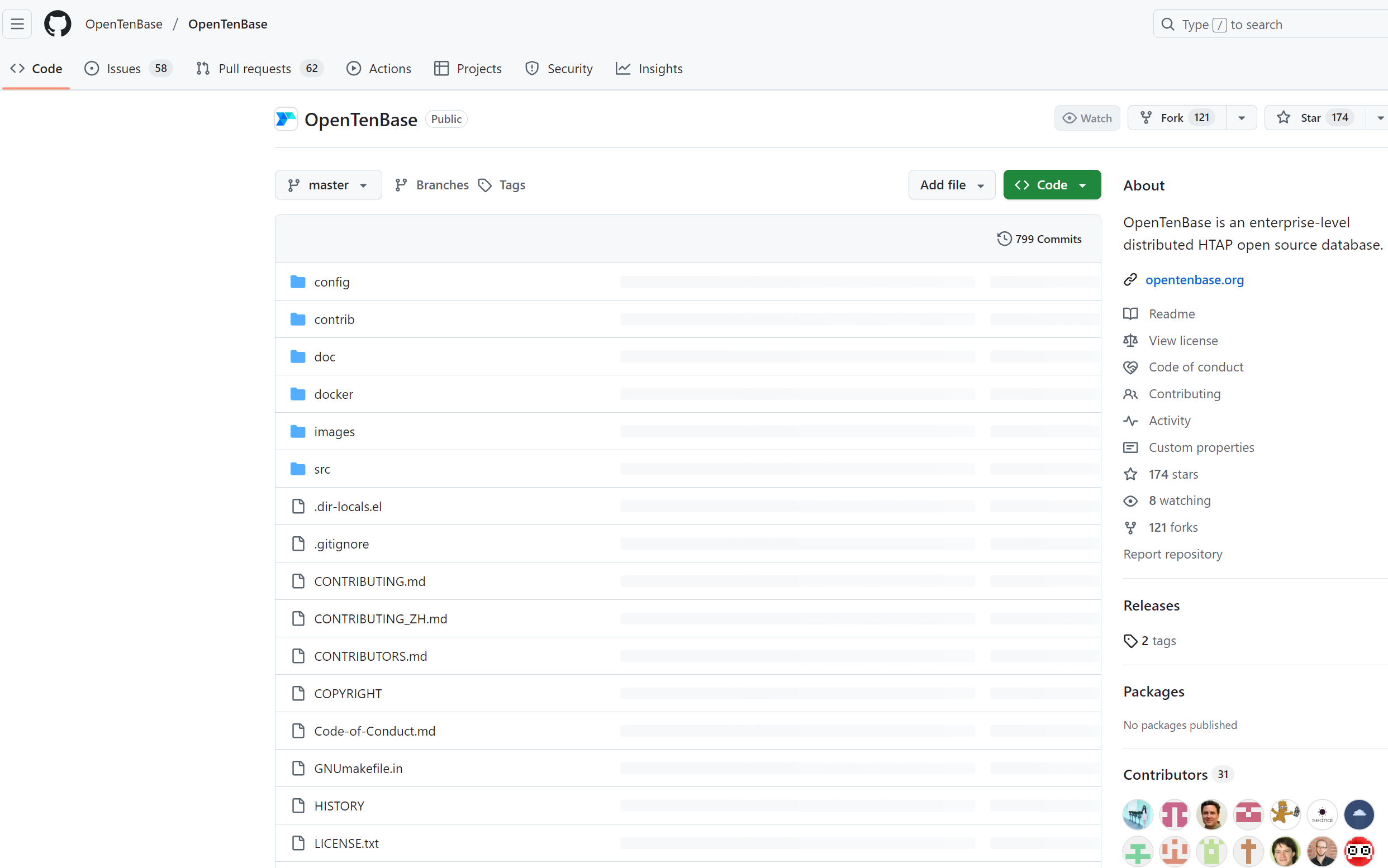Click the note icon beside Custom properties
Image resolution: width=1388 pixels, height=868 pixels.
pos(1130,448)
